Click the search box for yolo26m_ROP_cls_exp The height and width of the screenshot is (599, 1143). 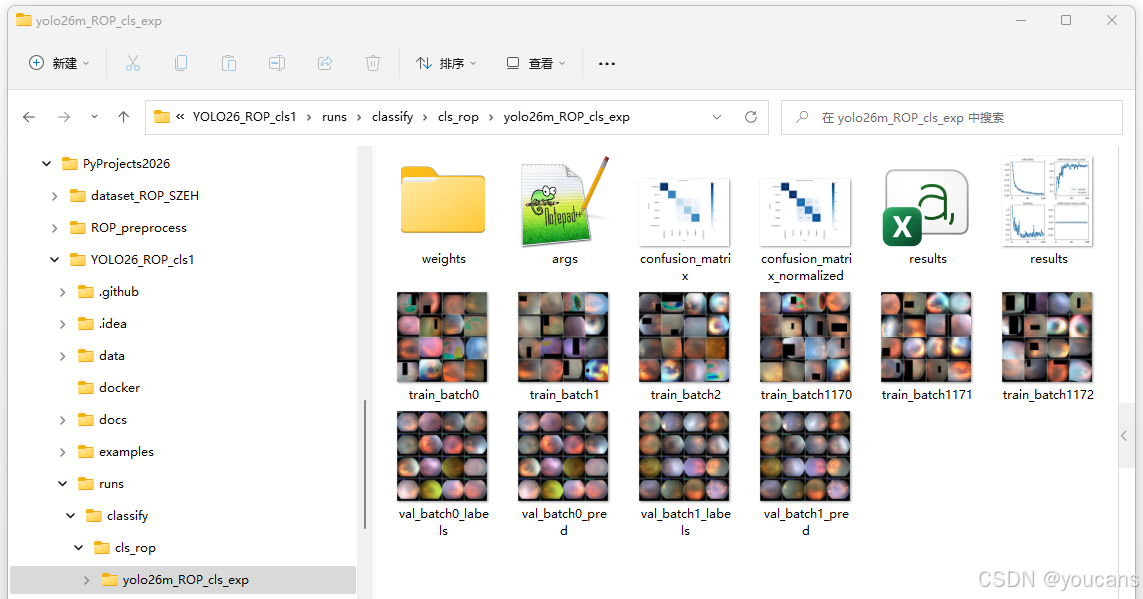pos(951,117)
